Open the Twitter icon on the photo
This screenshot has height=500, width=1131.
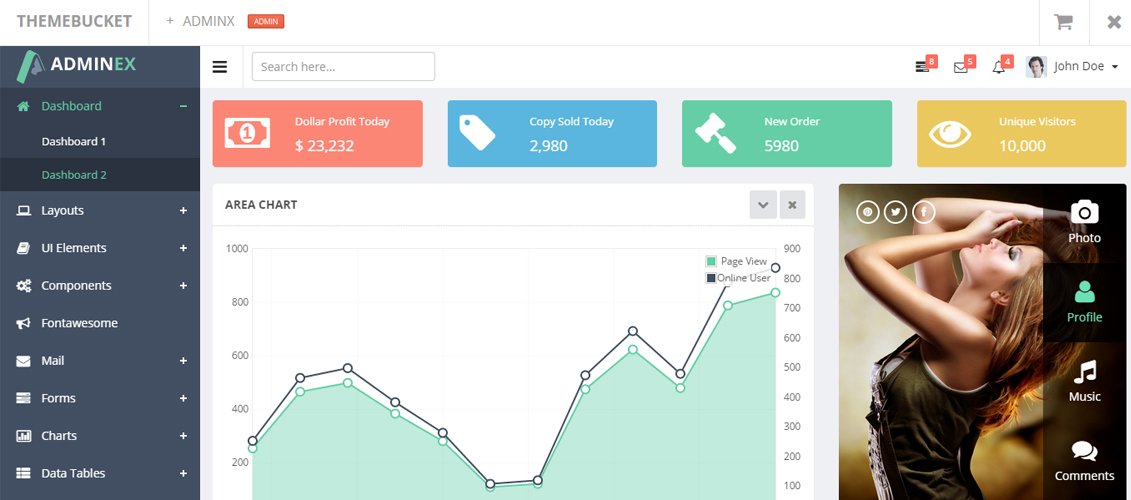click(895, 211)
